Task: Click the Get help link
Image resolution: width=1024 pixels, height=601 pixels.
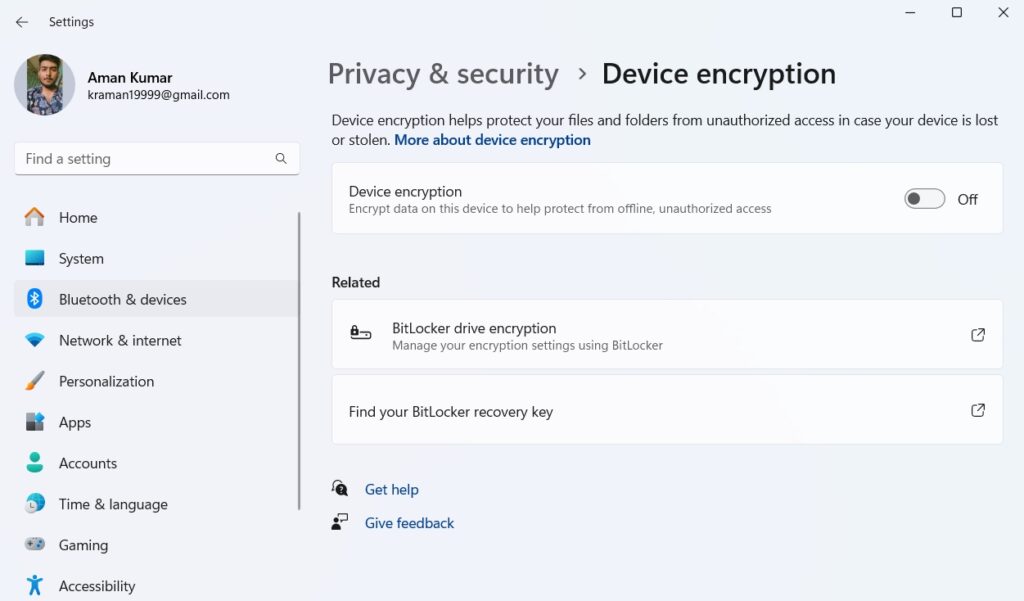Action: click(x=391, y=489)
